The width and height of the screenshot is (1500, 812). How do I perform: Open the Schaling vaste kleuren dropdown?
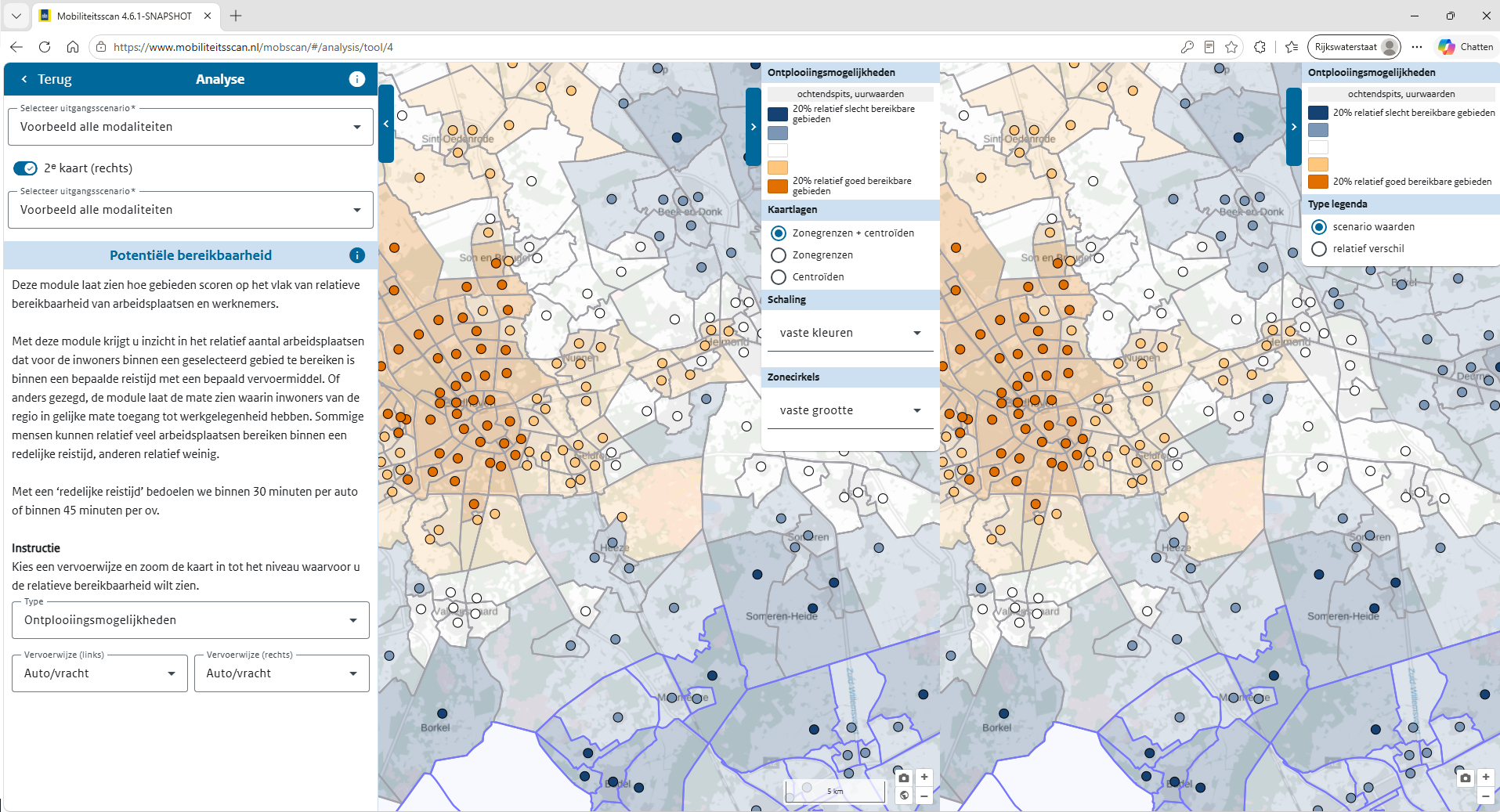851,333
